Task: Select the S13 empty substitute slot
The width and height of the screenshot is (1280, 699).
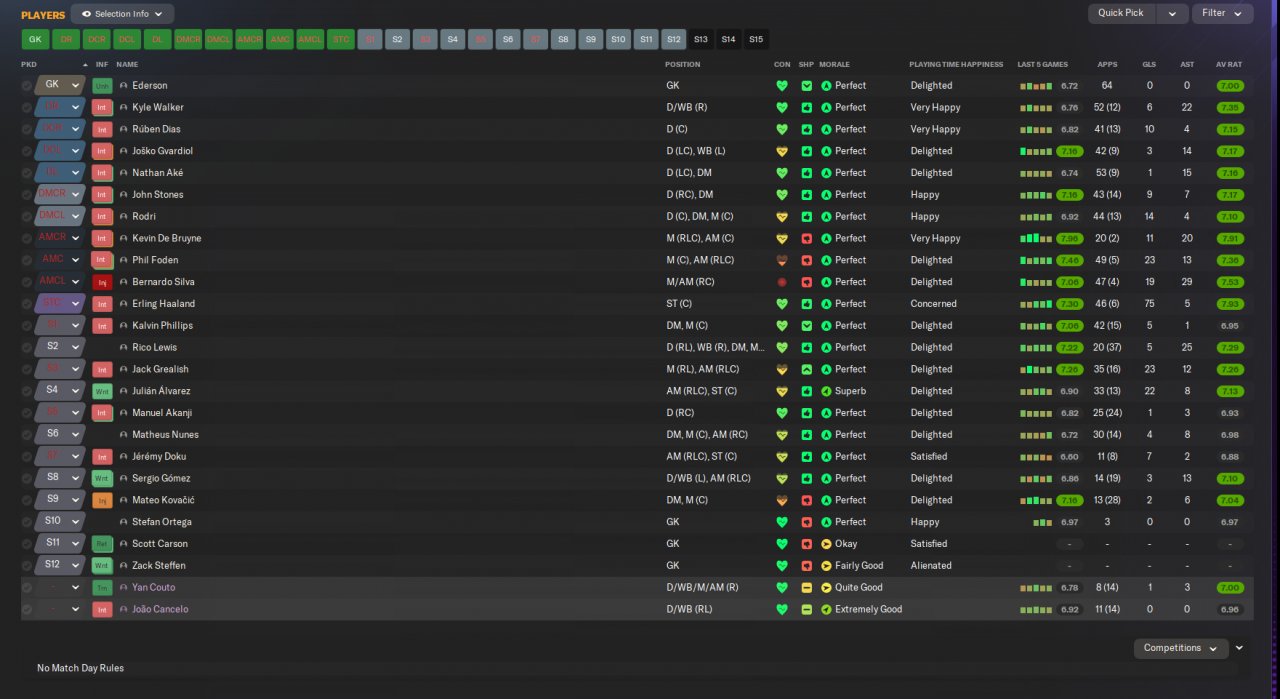Action: point(700,40)
